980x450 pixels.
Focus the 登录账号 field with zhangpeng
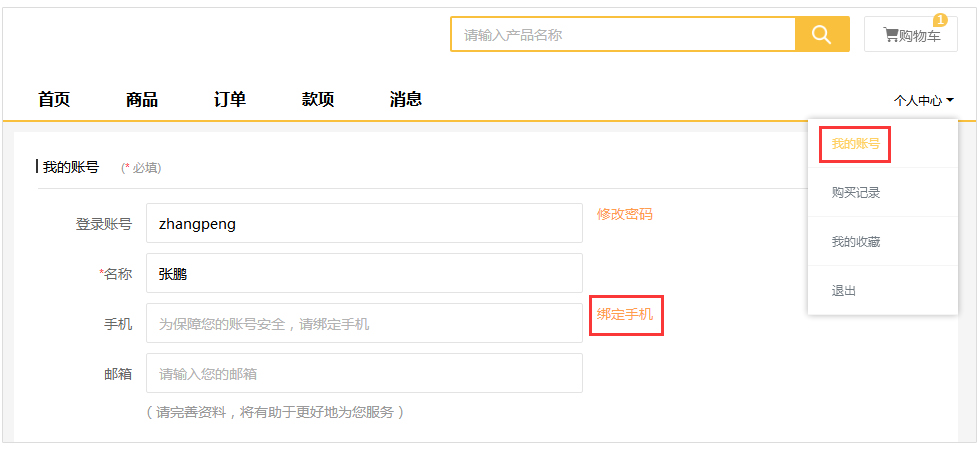tap(364, 223)
